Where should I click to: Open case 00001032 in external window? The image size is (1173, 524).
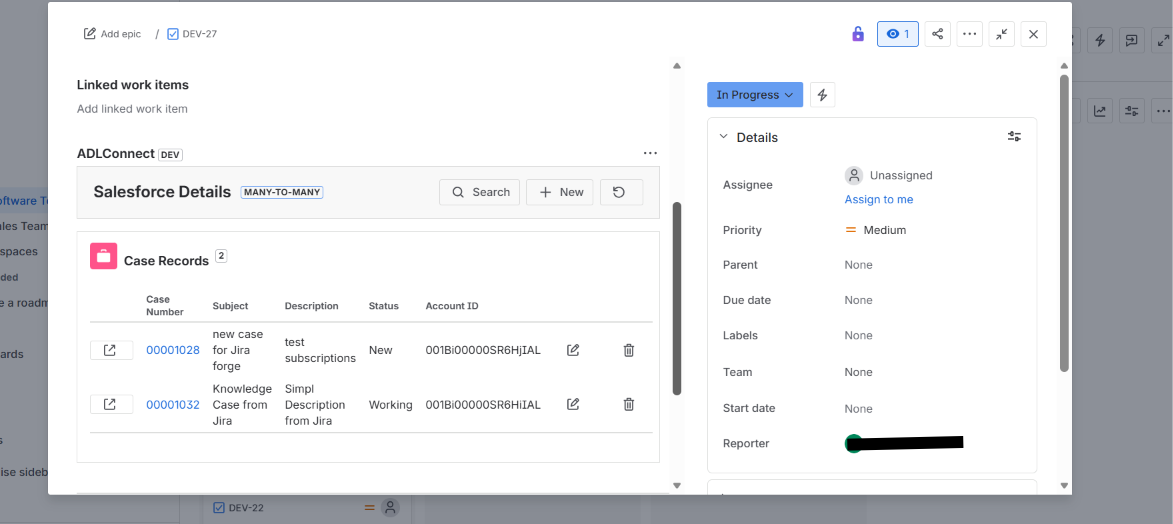click(x=111, y=405)
